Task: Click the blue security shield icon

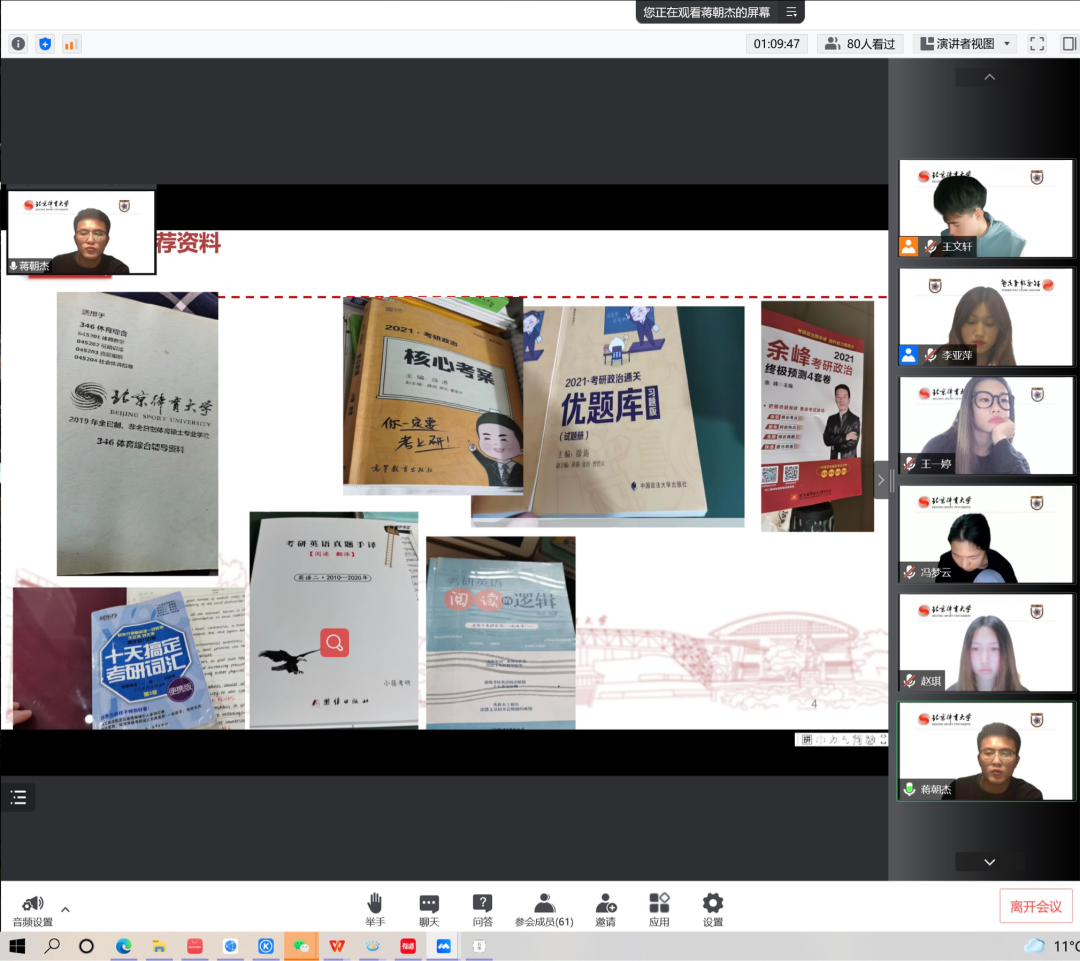Action: [45, 44]
